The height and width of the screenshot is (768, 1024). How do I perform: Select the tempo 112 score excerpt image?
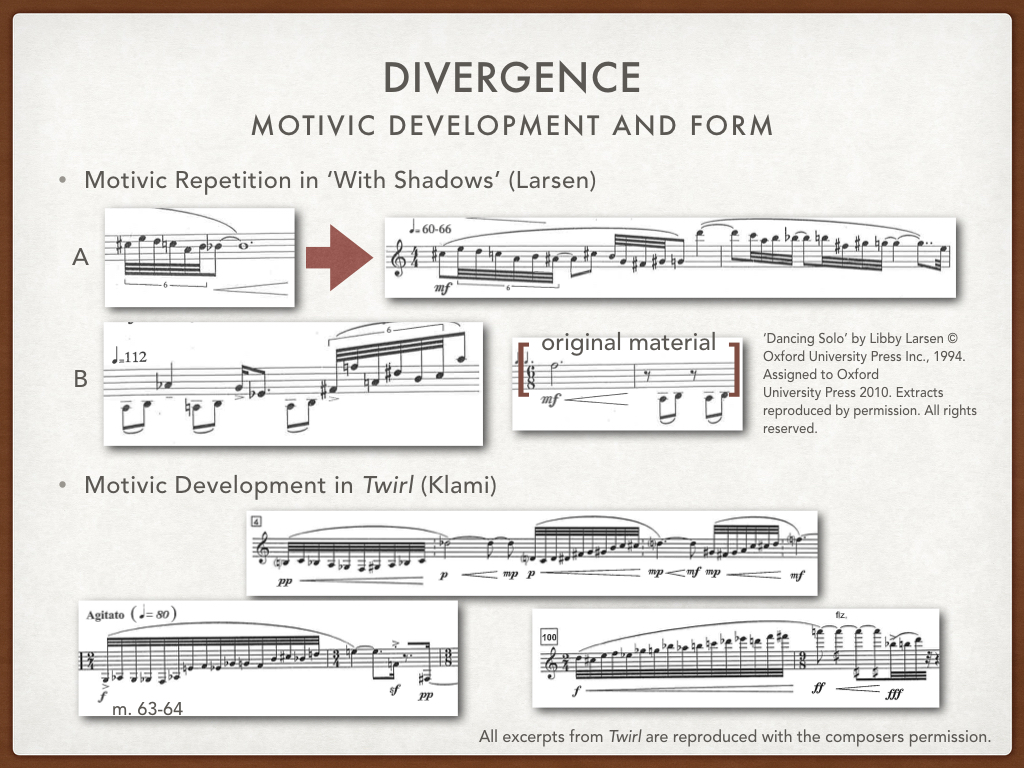coord(293,384)
